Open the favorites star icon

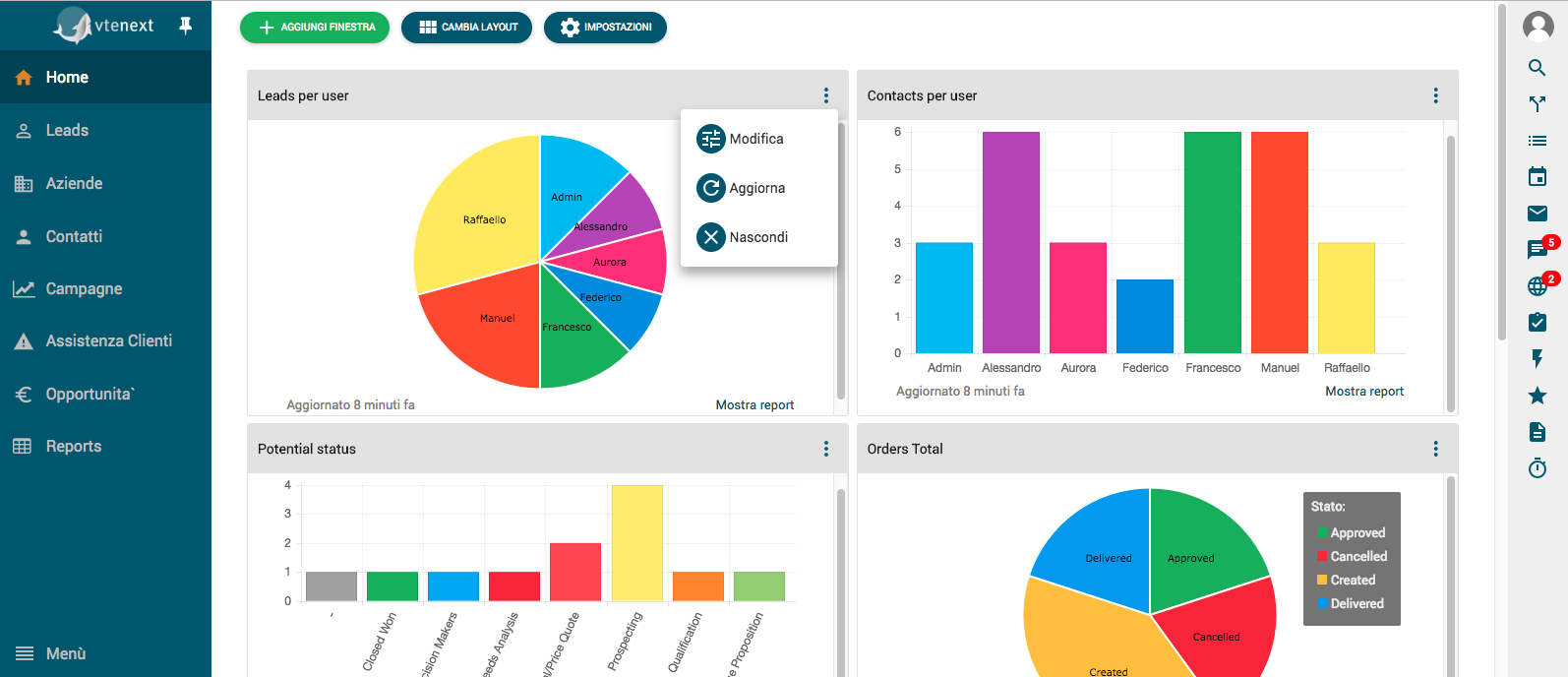coord(1538,396)
